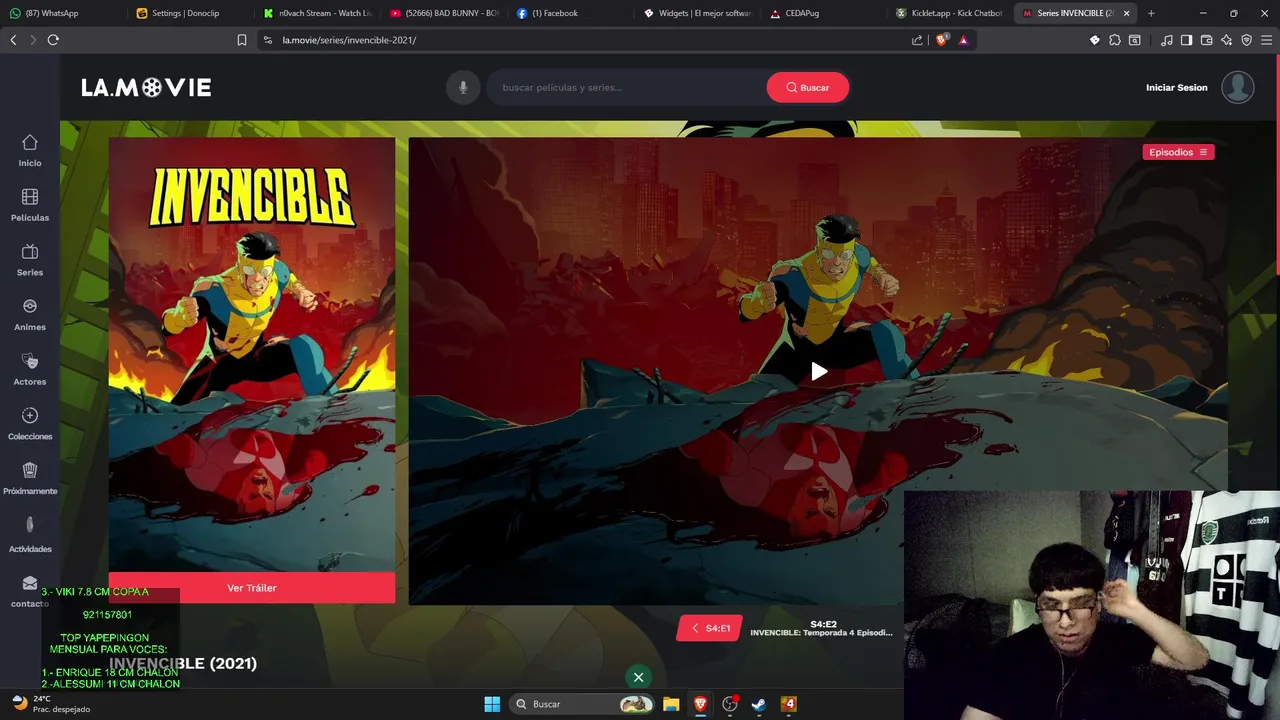The height and width of the screenshot is (720, 1280).
Task: Open Animes section in sidebar
Action: pos(30,315)
